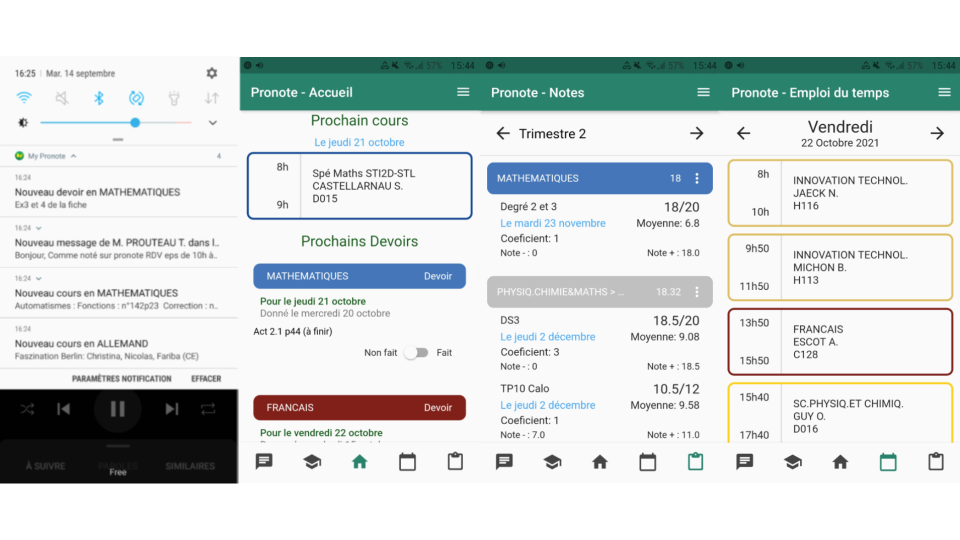
Task: Switch MATHEMATIQUES homework to Fait
Action: 416,353
